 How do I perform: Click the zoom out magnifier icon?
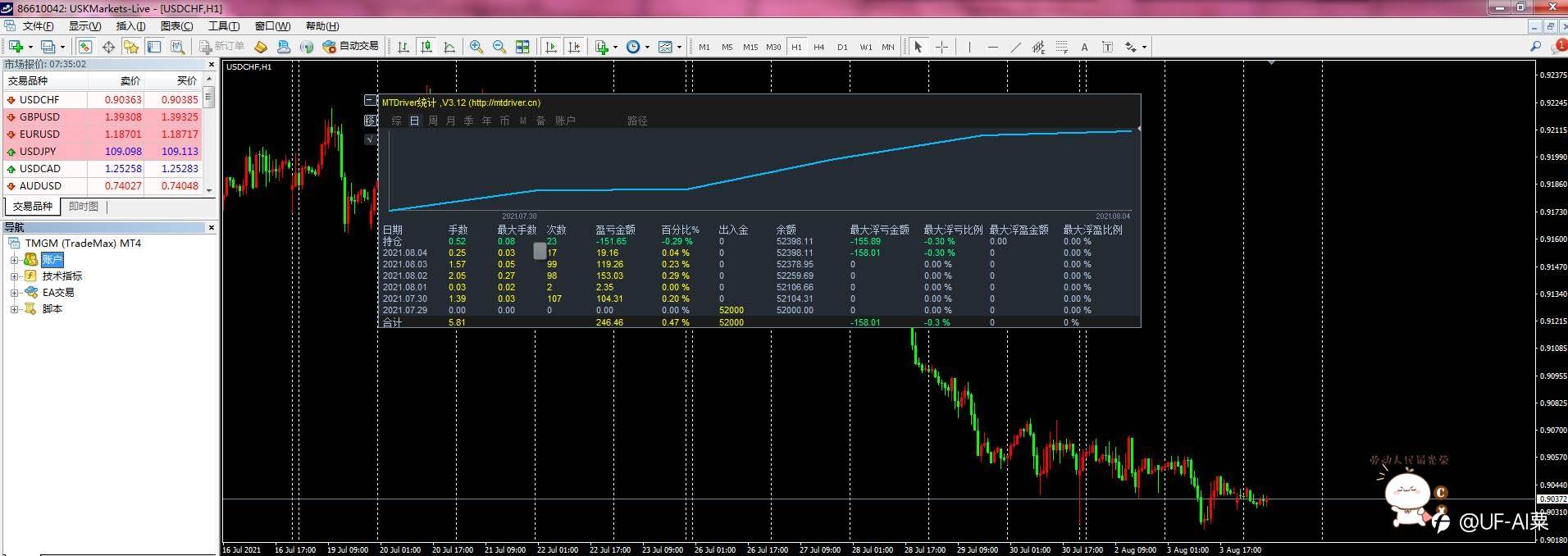pyautogui.click(x=499, y=47)
